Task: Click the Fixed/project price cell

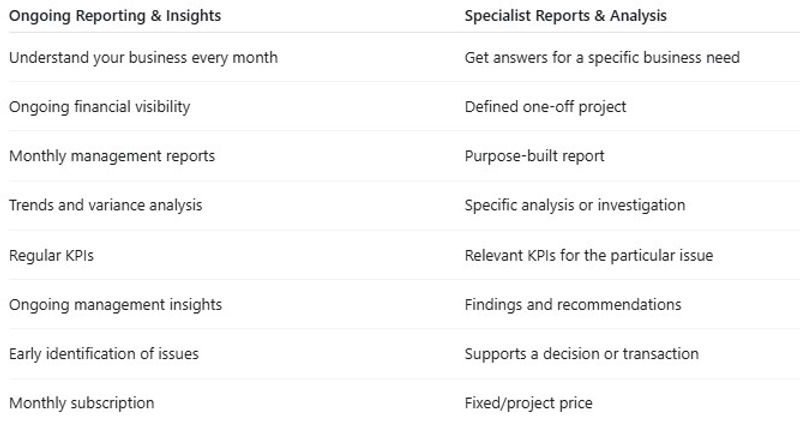Action: click(529, 403)
